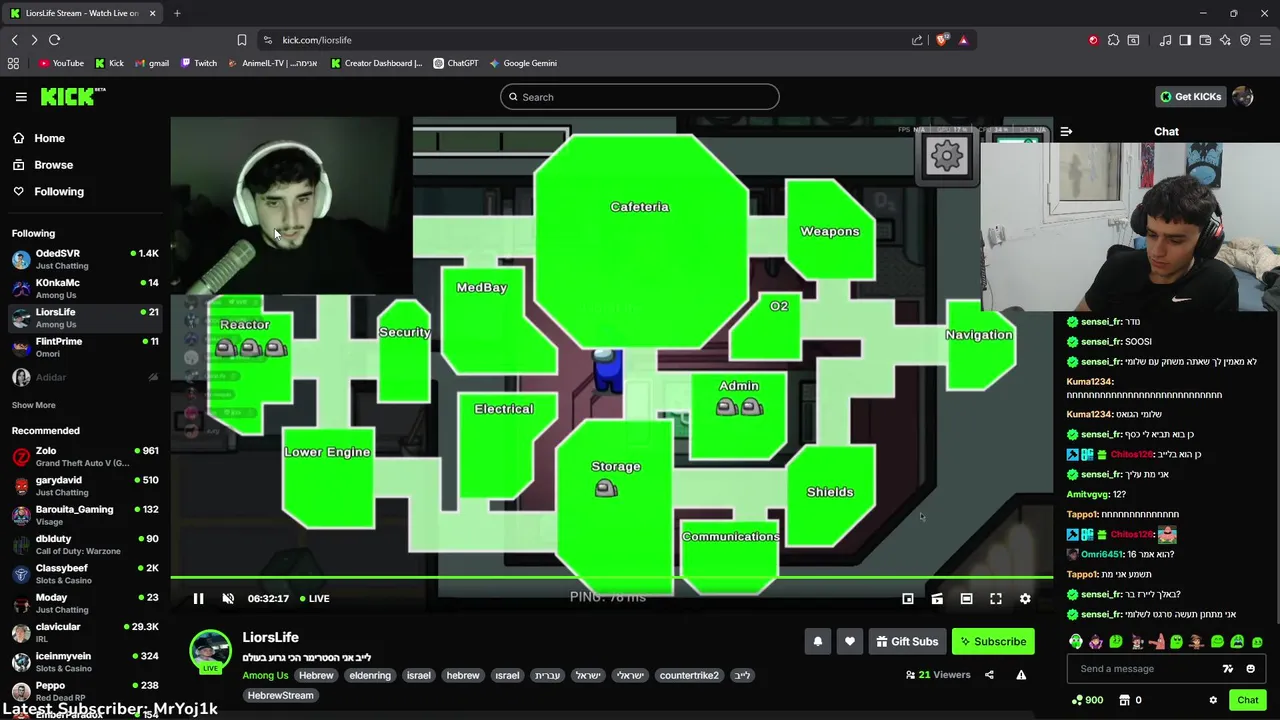Image resolution: width=1280 pixels, height=720 pixels.
Task: Open video player settings gear
Action: (x=1025, y=598)
